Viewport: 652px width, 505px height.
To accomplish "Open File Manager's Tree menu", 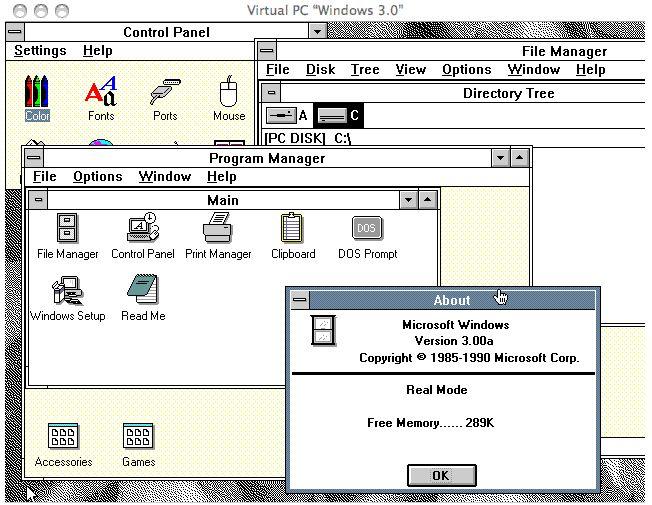I will pos(365,69).
